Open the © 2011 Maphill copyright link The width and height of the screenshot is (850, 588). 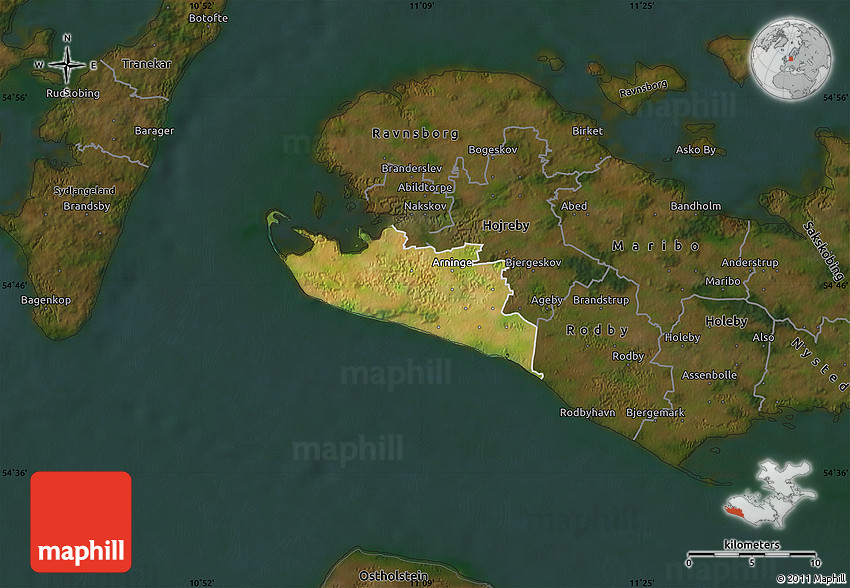tap(810, 579)
